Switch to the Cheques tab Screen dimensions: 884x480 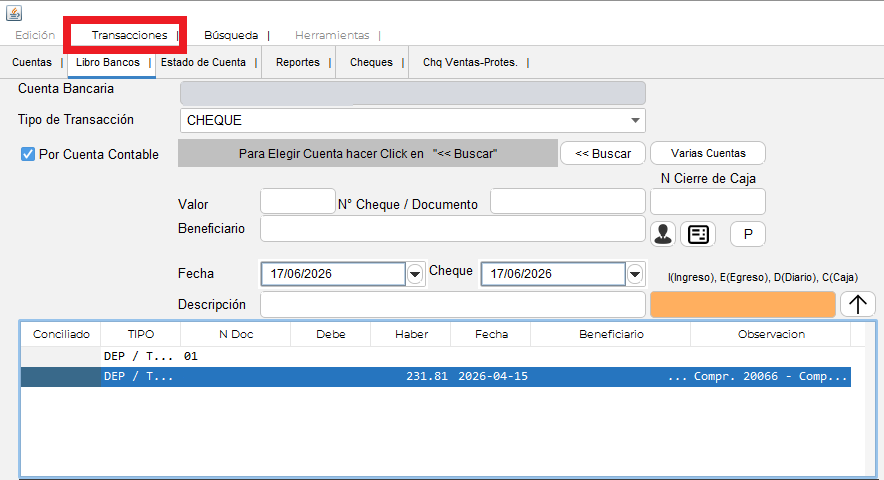click(x=371, y=62)
